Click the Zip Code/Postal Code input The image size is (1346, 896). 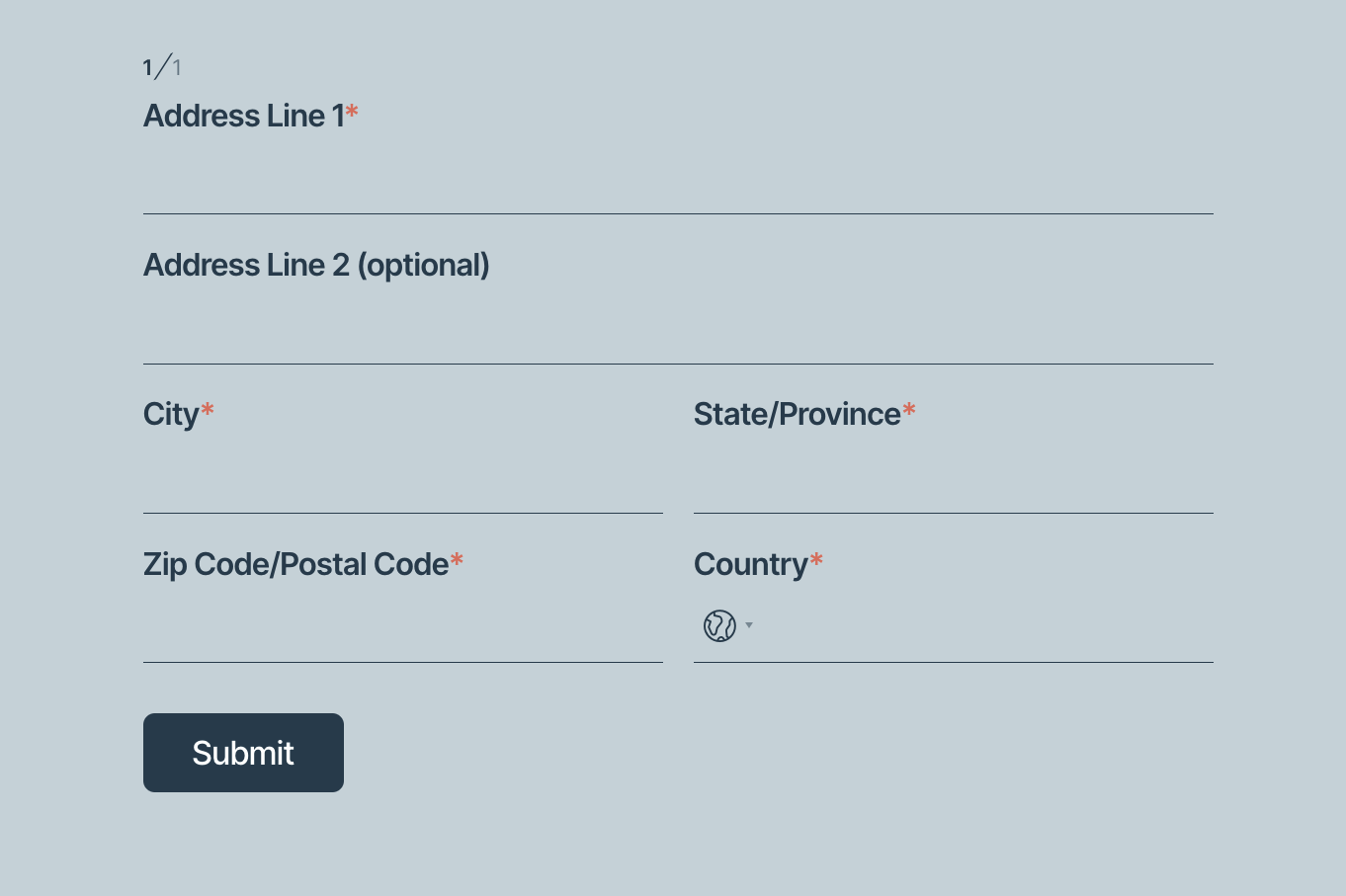click(402, 629)
